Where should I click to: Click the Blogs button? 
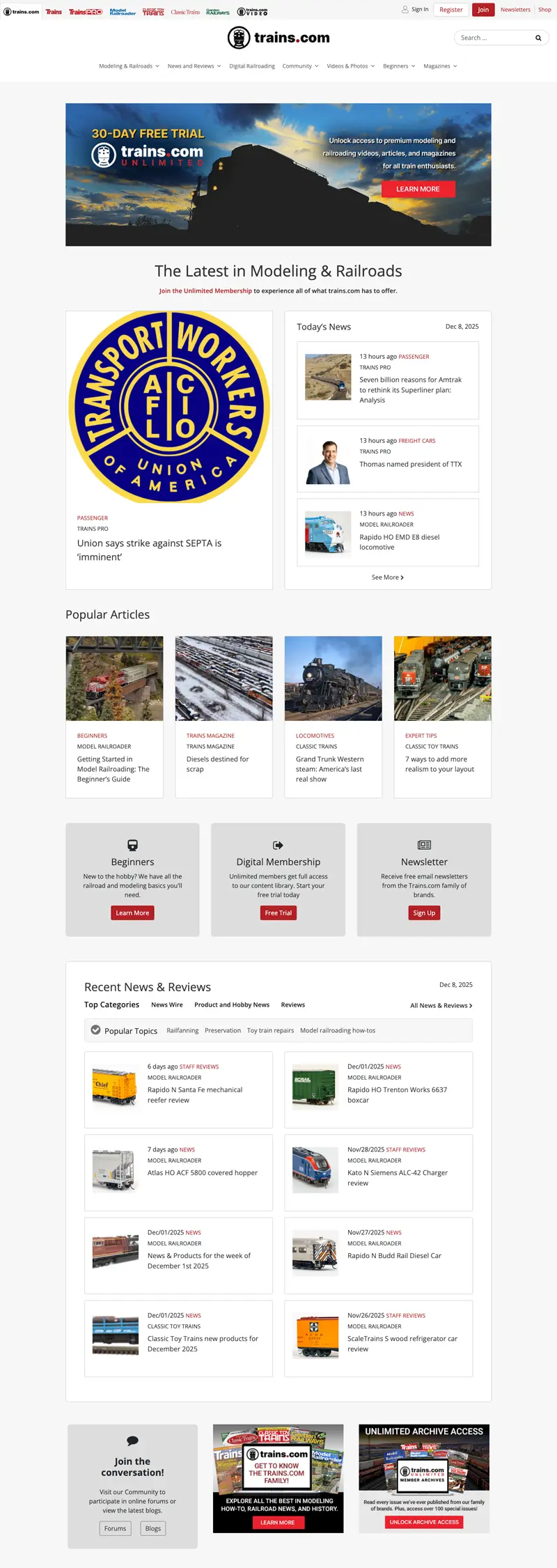(153, 1528)
